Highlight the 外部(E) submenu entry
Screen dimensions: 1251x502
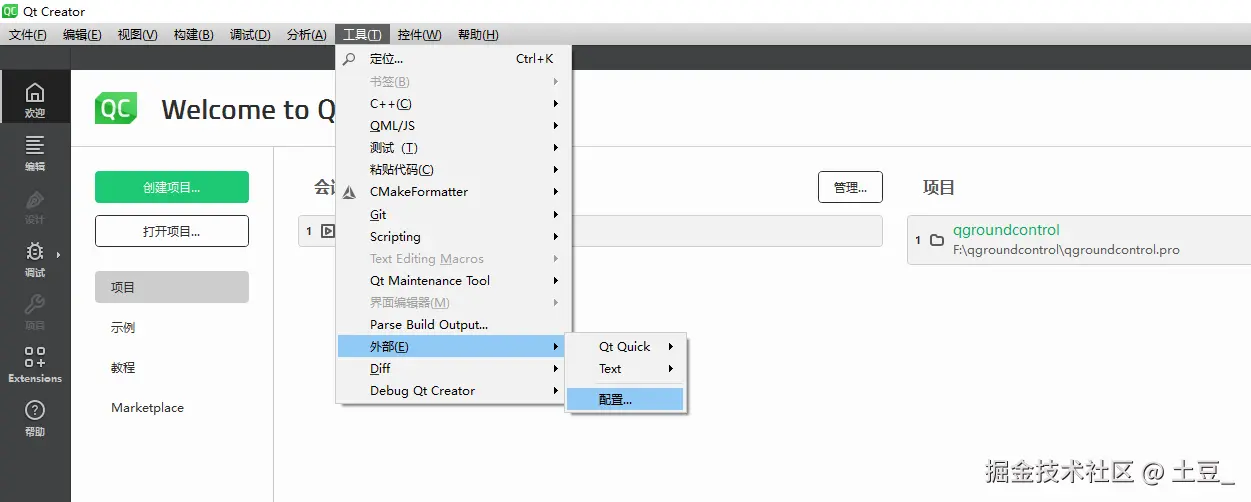click(454, 347)
